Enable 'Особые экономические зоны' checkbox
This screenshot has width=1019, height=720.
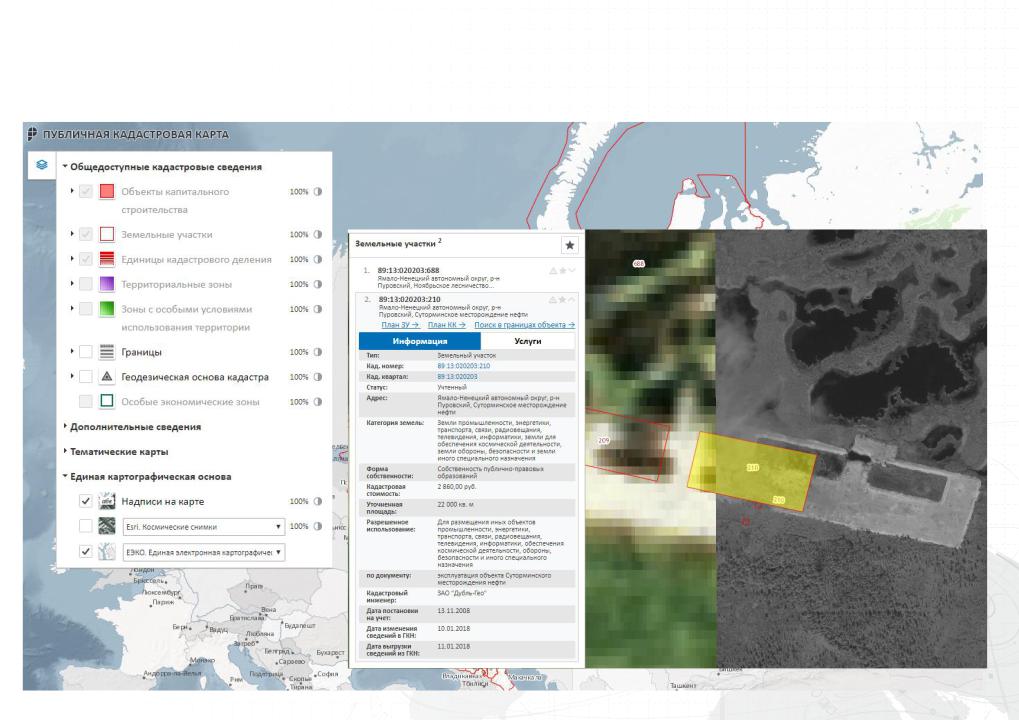(x=86, y=401)
